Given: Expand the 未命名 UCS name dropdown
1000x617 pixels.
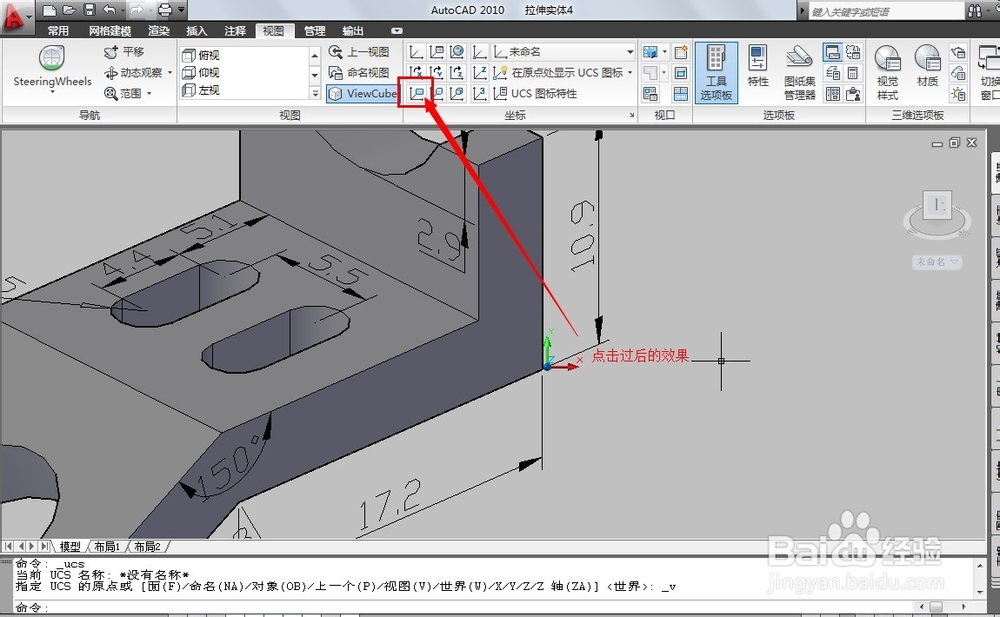Looking at the screenshot, I should click(630, 52).
